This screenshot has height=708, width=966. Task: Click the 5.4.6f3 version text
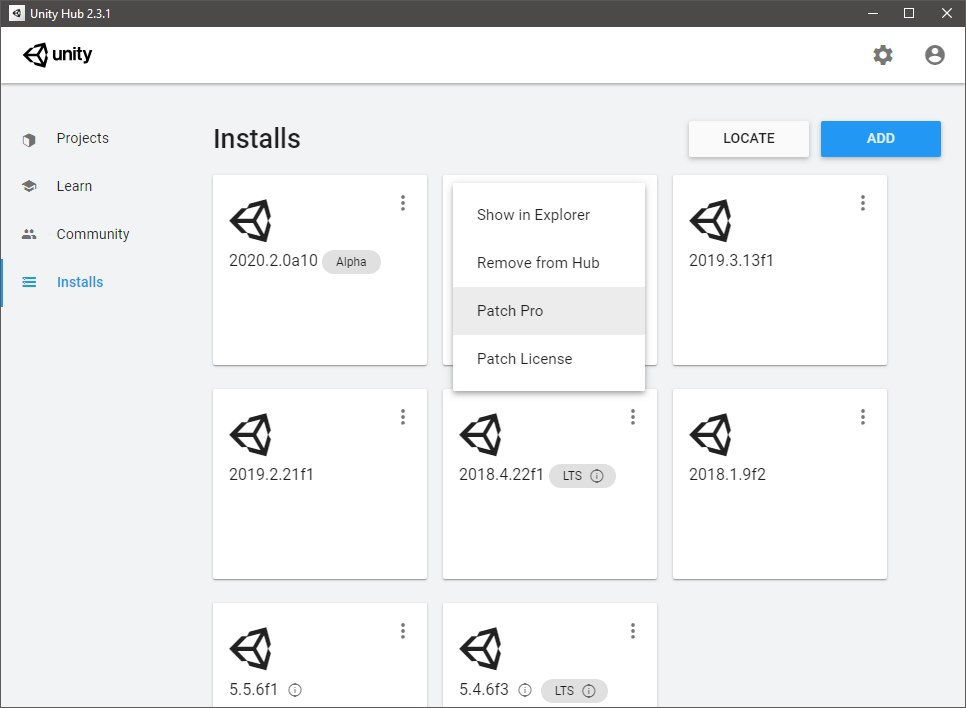[484, 690]
